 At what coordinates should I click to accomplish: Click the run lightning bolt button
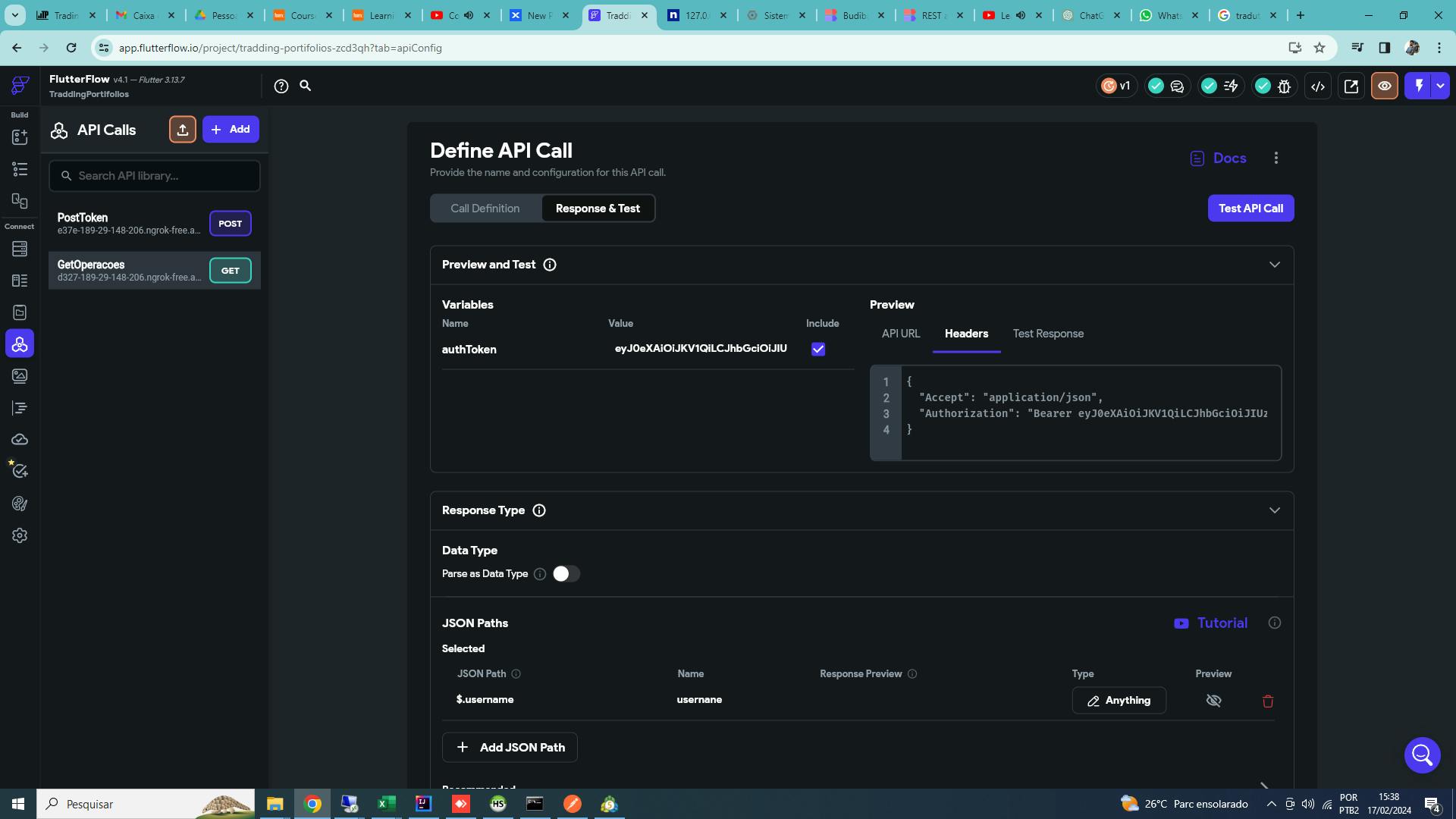tap(1418, 86)
